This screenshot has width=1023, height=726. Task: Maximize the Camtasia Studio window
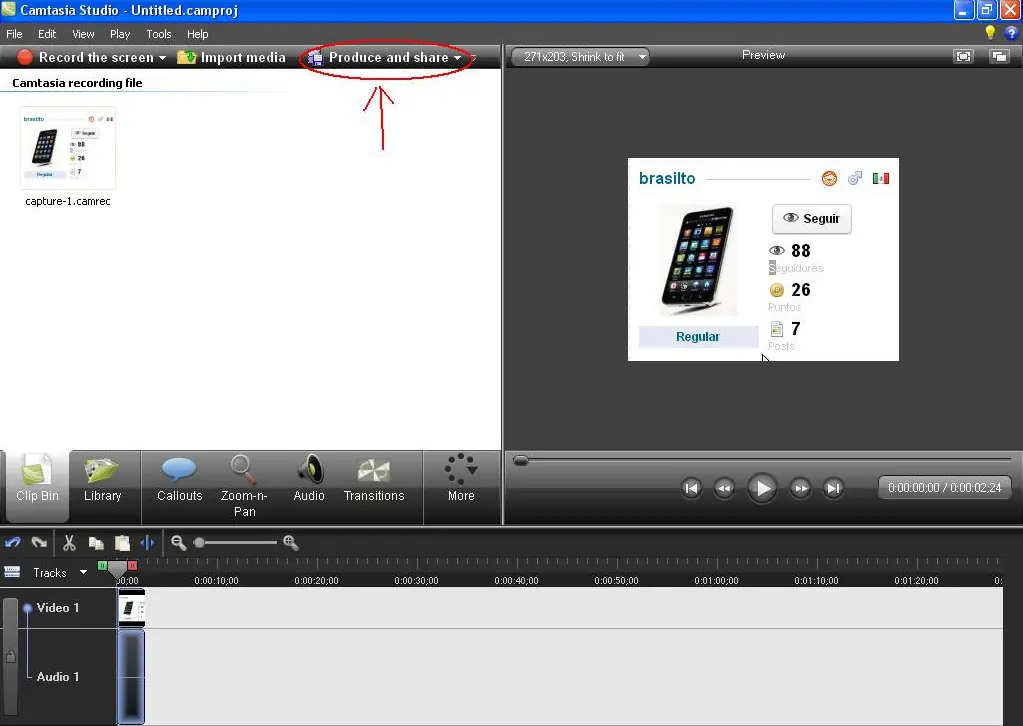pos(986,10)
